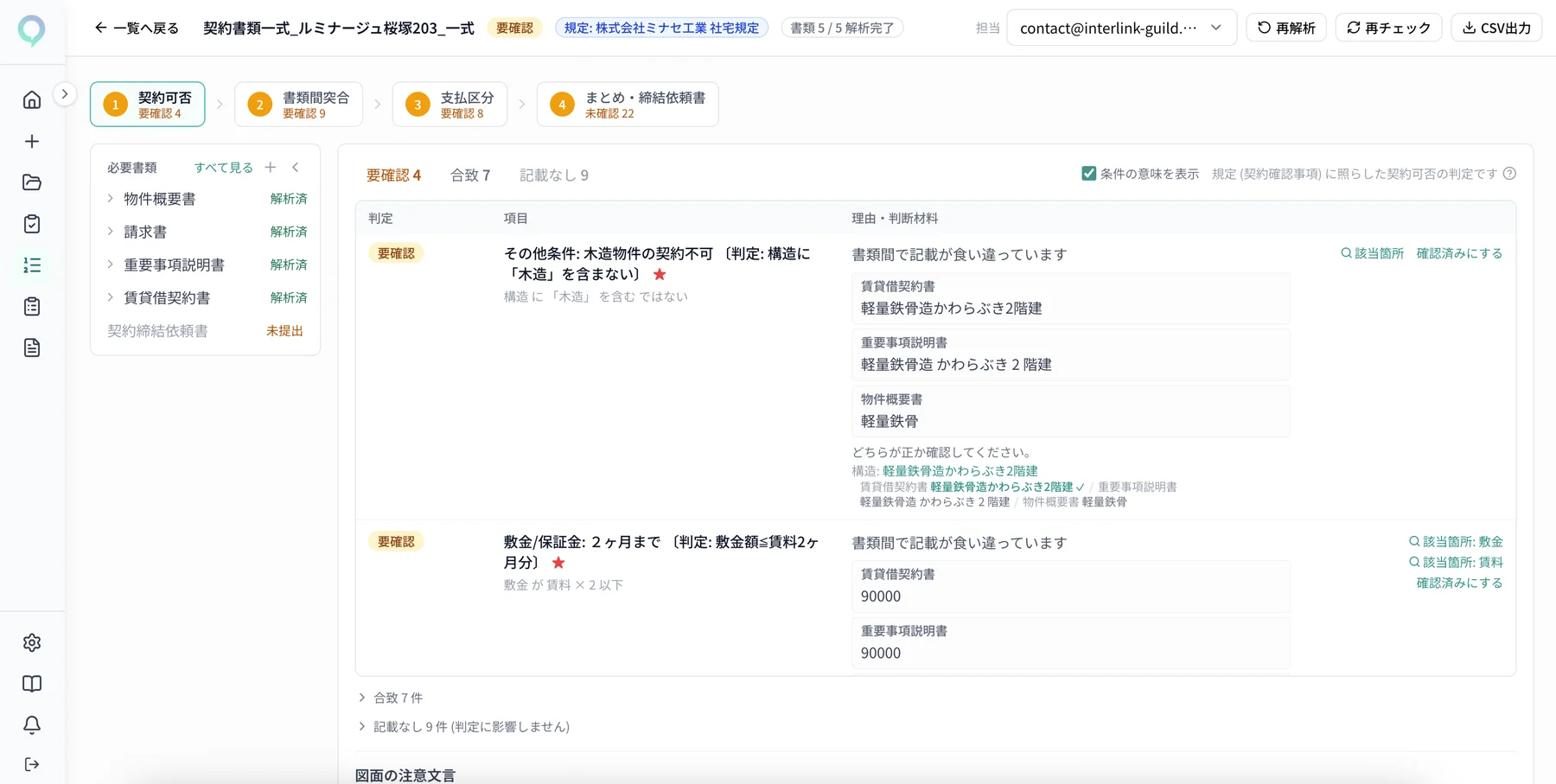Open the clipboard check icon in sidebar
This screenshot has width=1556, height=784.
(32, 224)
